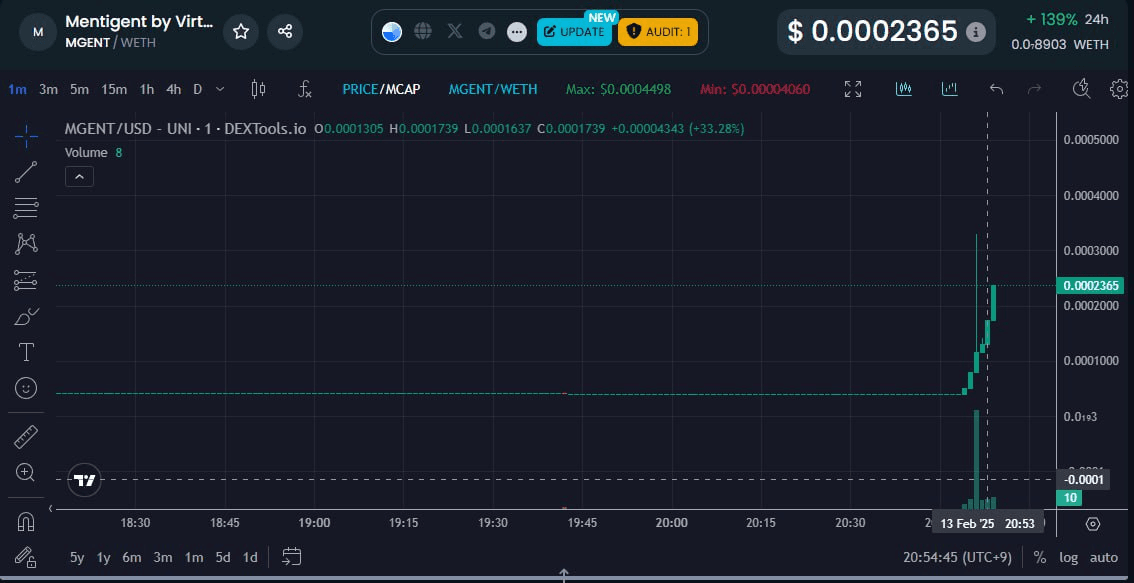Open timezone menu showing 20:54:45 (UTC+9)
The width and height of the screenshot is (1134, 583).
click(957, 557)
